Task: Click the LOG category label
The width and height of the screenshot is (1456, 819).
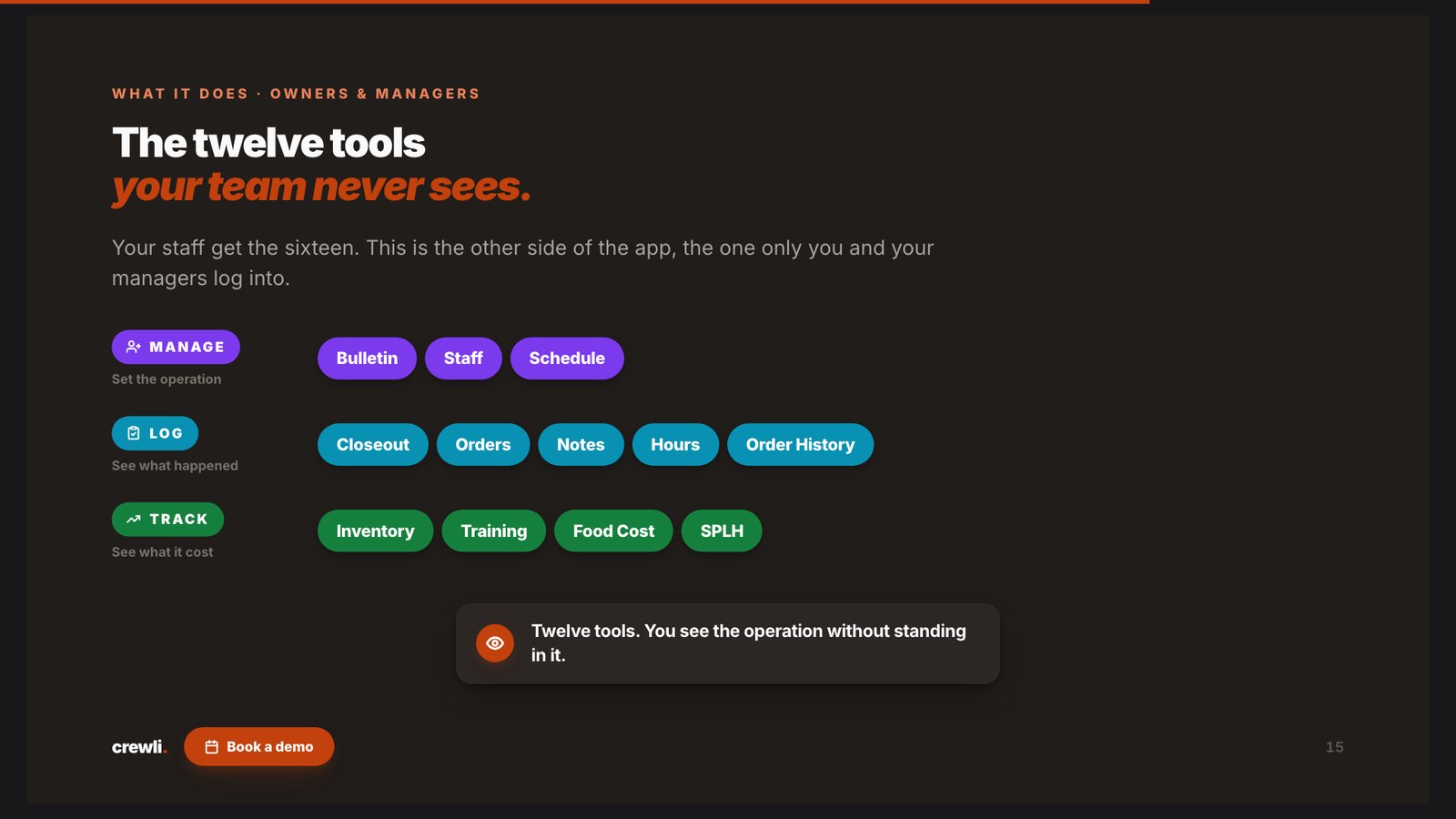Action: (x=155, y=433)
